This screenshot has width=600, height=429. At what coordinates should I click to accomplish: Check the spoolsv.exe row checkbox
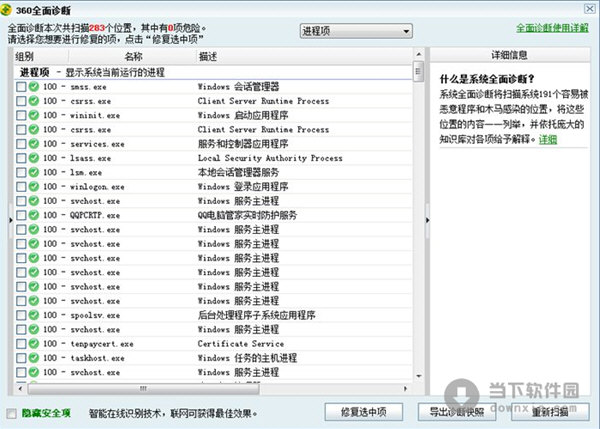tap(21, 315)
